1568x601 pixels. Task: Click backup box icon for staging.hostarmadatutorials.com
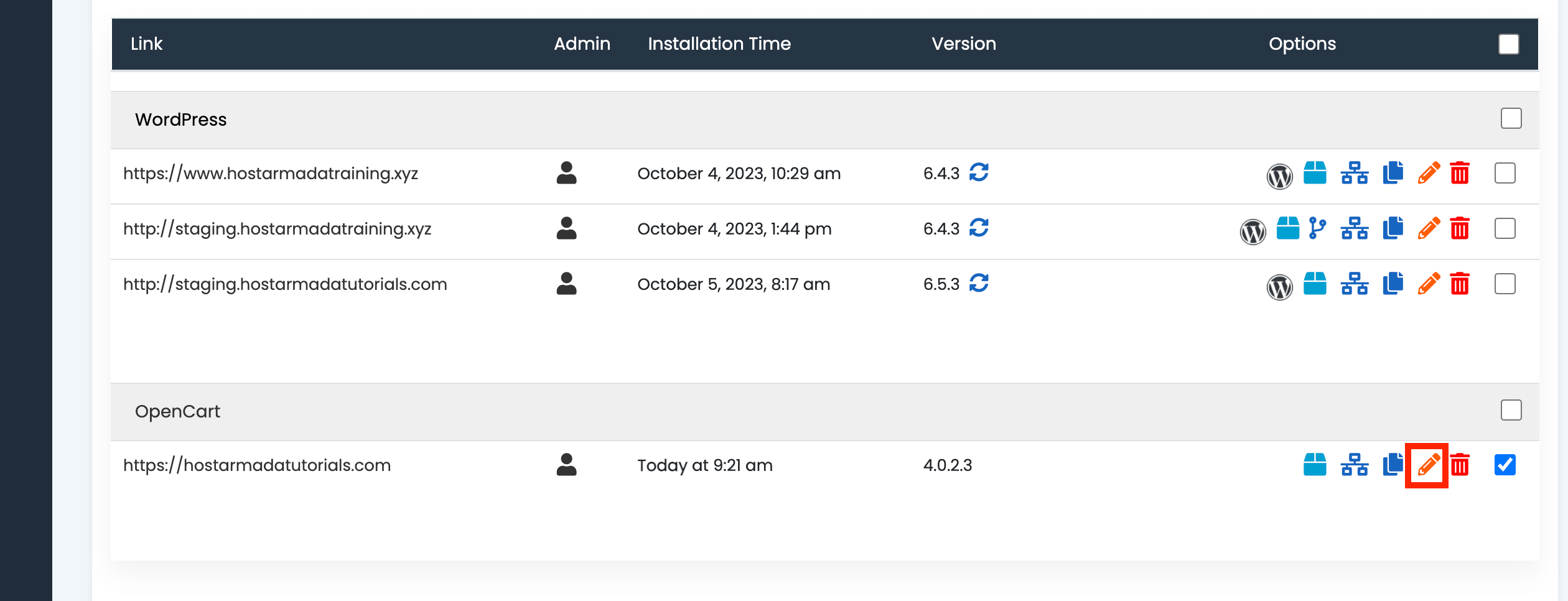(x=1315, y=284)
